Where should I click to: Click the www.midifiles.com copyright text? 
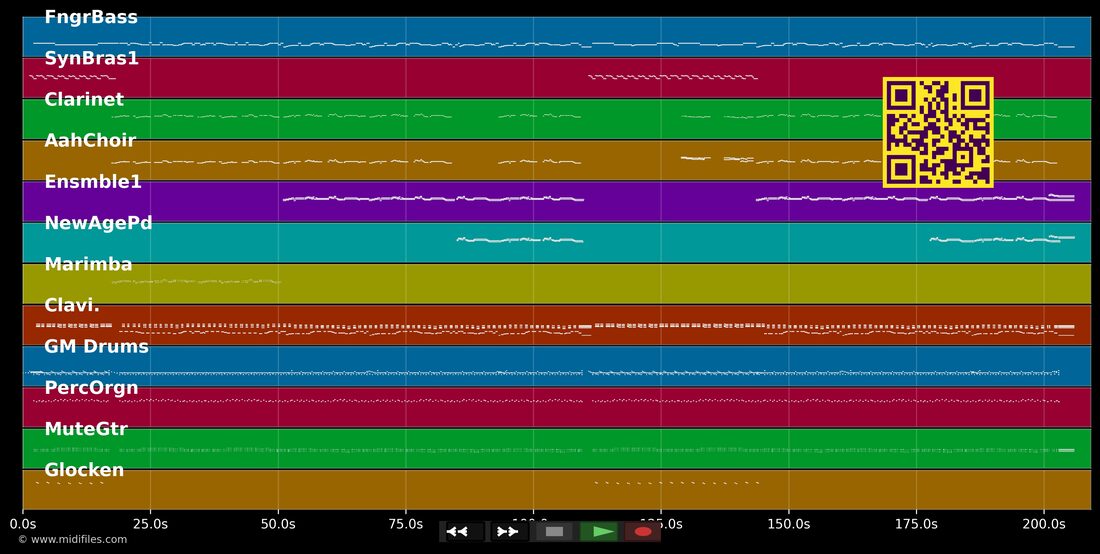tap(73, 539)
